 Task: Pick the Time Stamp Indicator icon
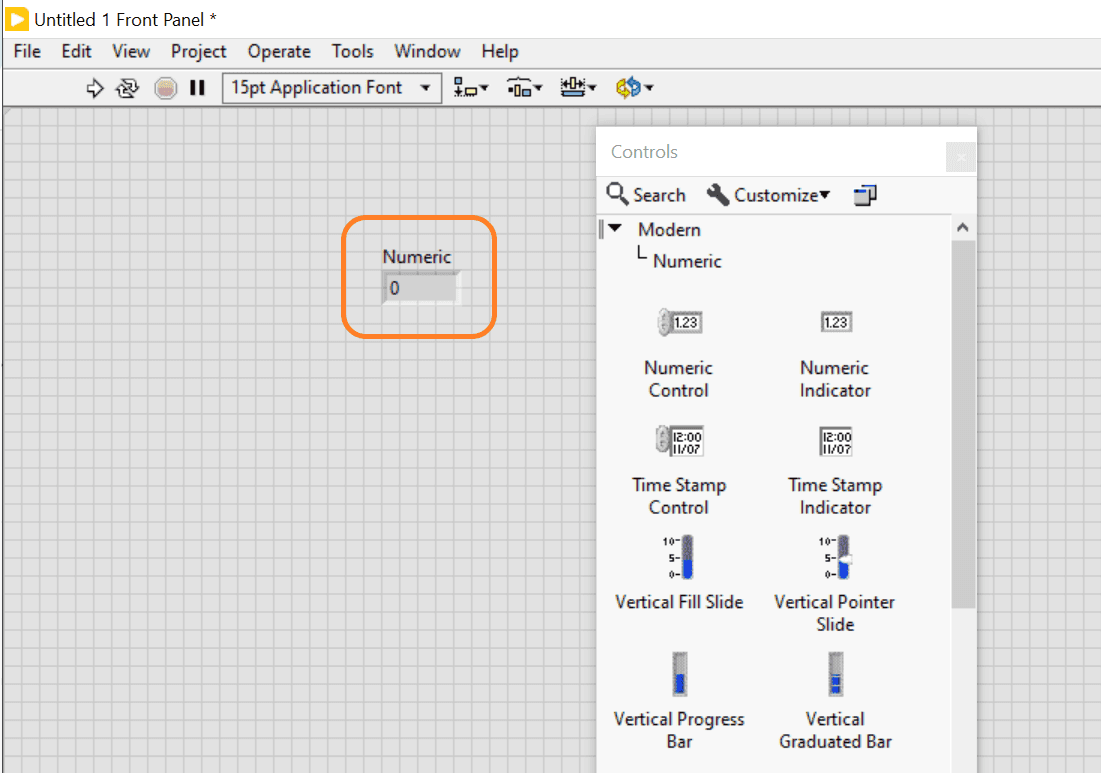(835, 441)
